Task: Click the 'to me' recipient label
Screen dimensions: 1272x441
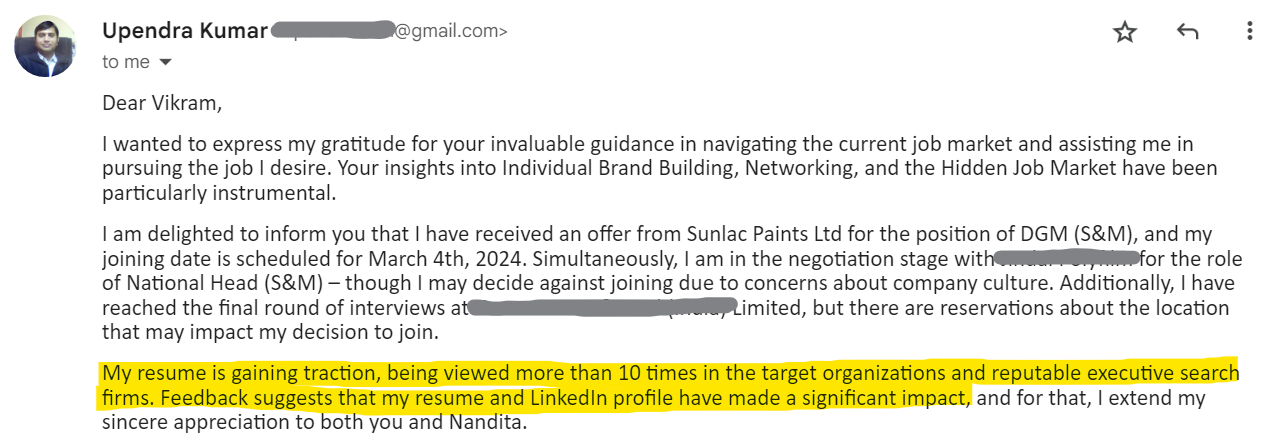Action: tap(125, 62)
